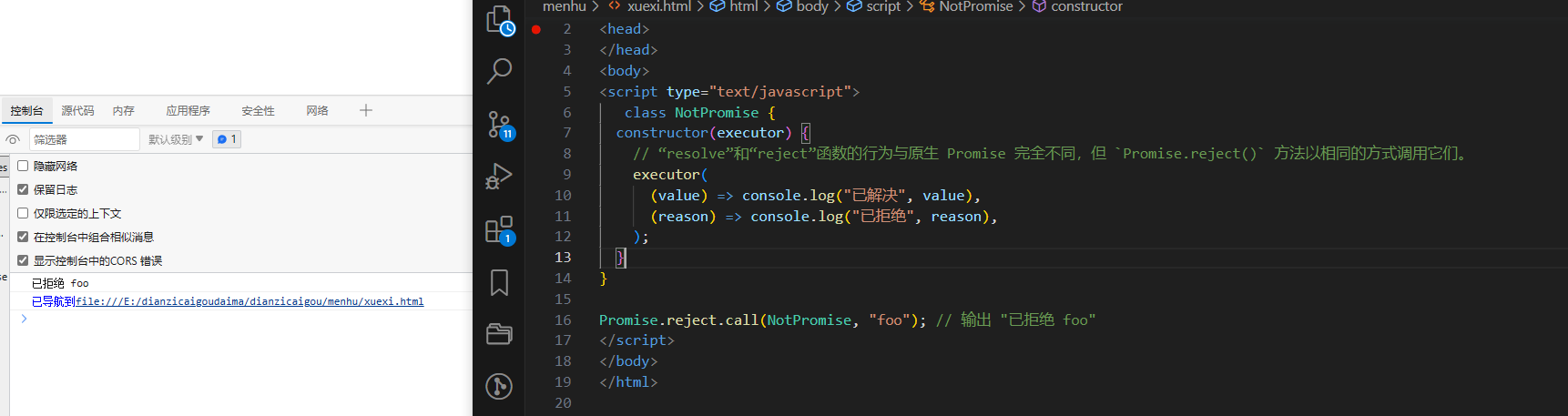Screen dimensions: 1568x416
Task: Open the 默认级别 log level dropdown
Action: [x=176, y=139]
